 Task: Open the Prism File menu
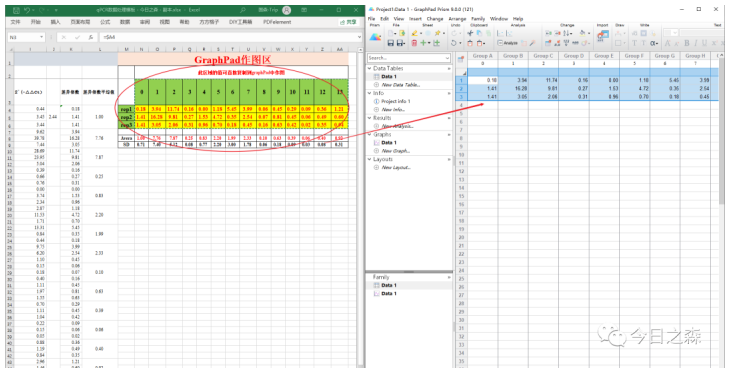point(371,19)
